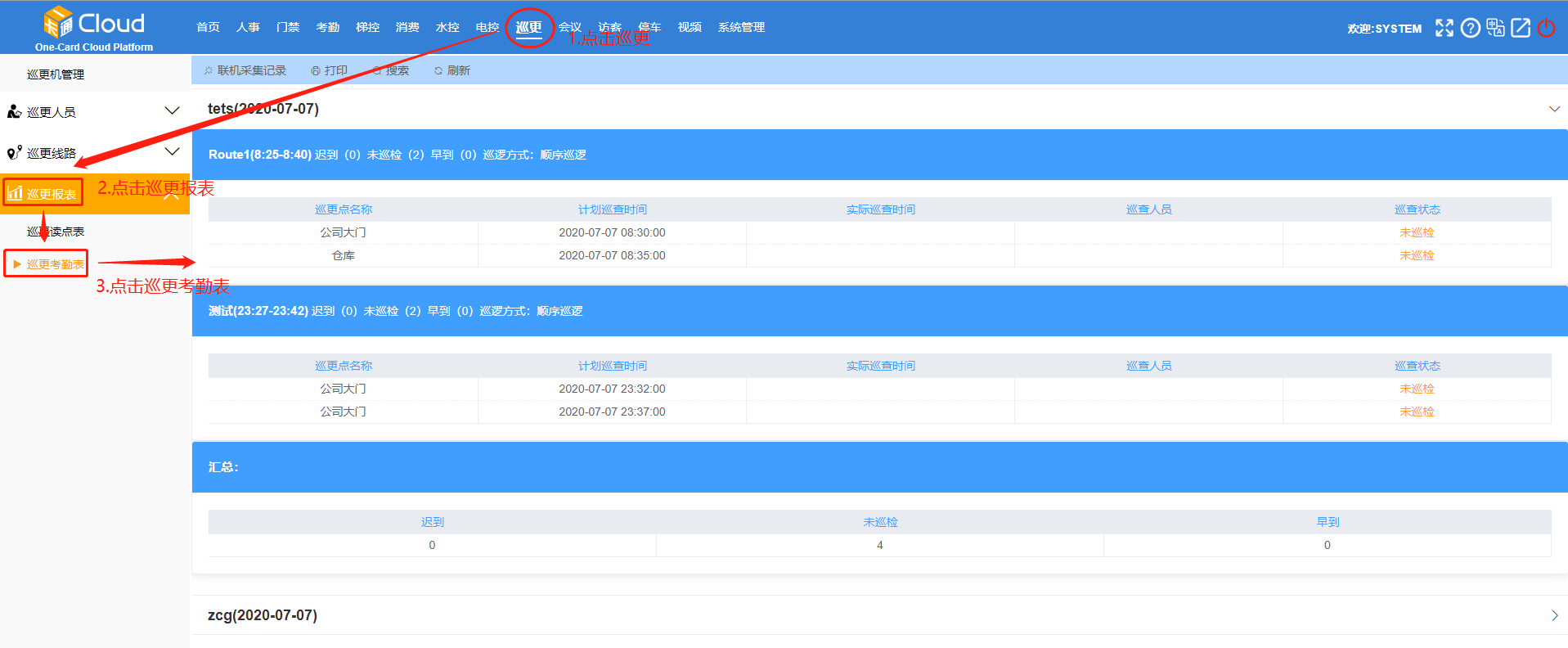Click the open-in-new-window icon
Screen dimensions: 1568x648
click(1521, 28)
